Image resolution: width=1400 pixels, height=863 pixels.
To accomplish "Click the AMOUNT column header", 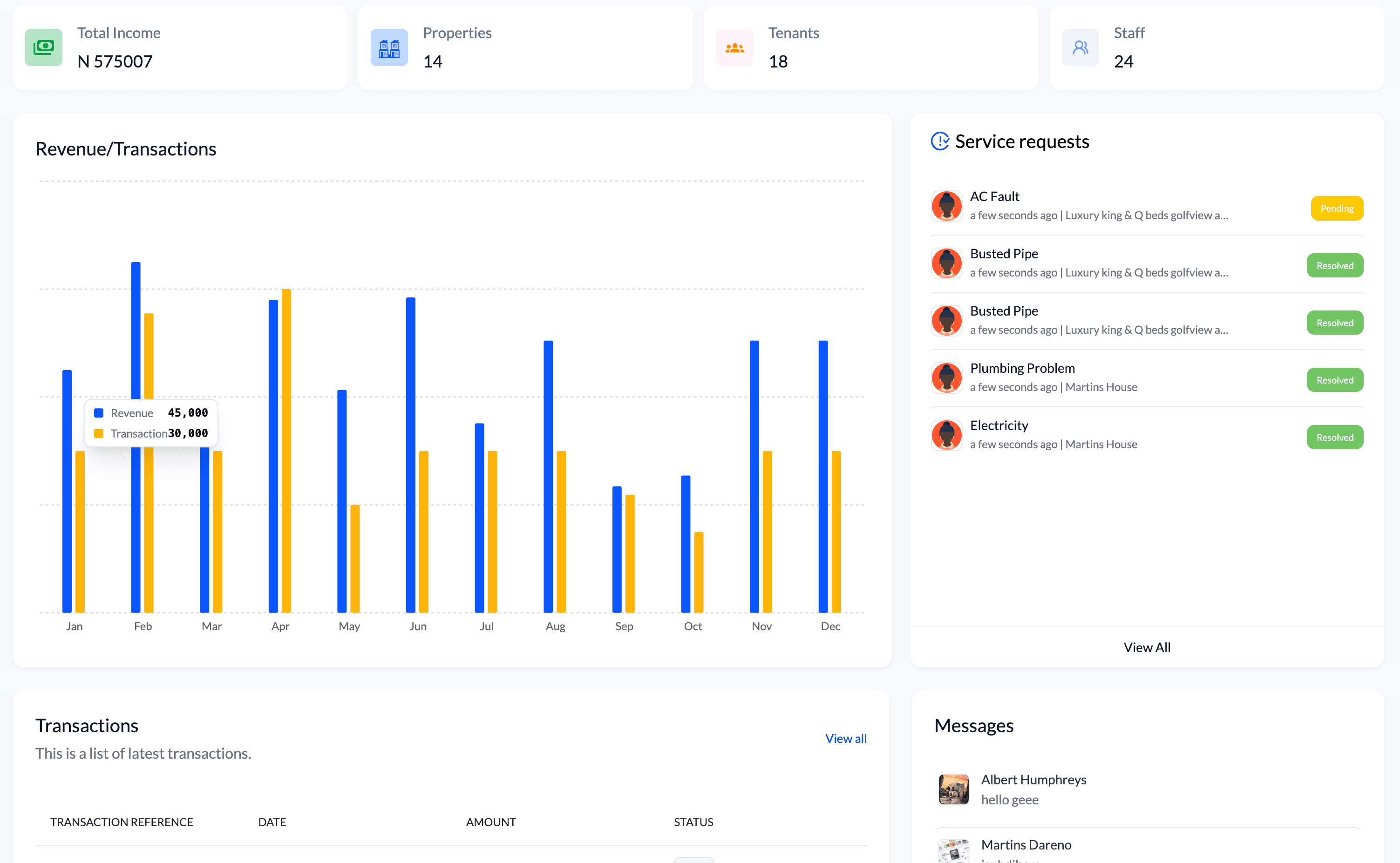I will [x=490, y=822].
